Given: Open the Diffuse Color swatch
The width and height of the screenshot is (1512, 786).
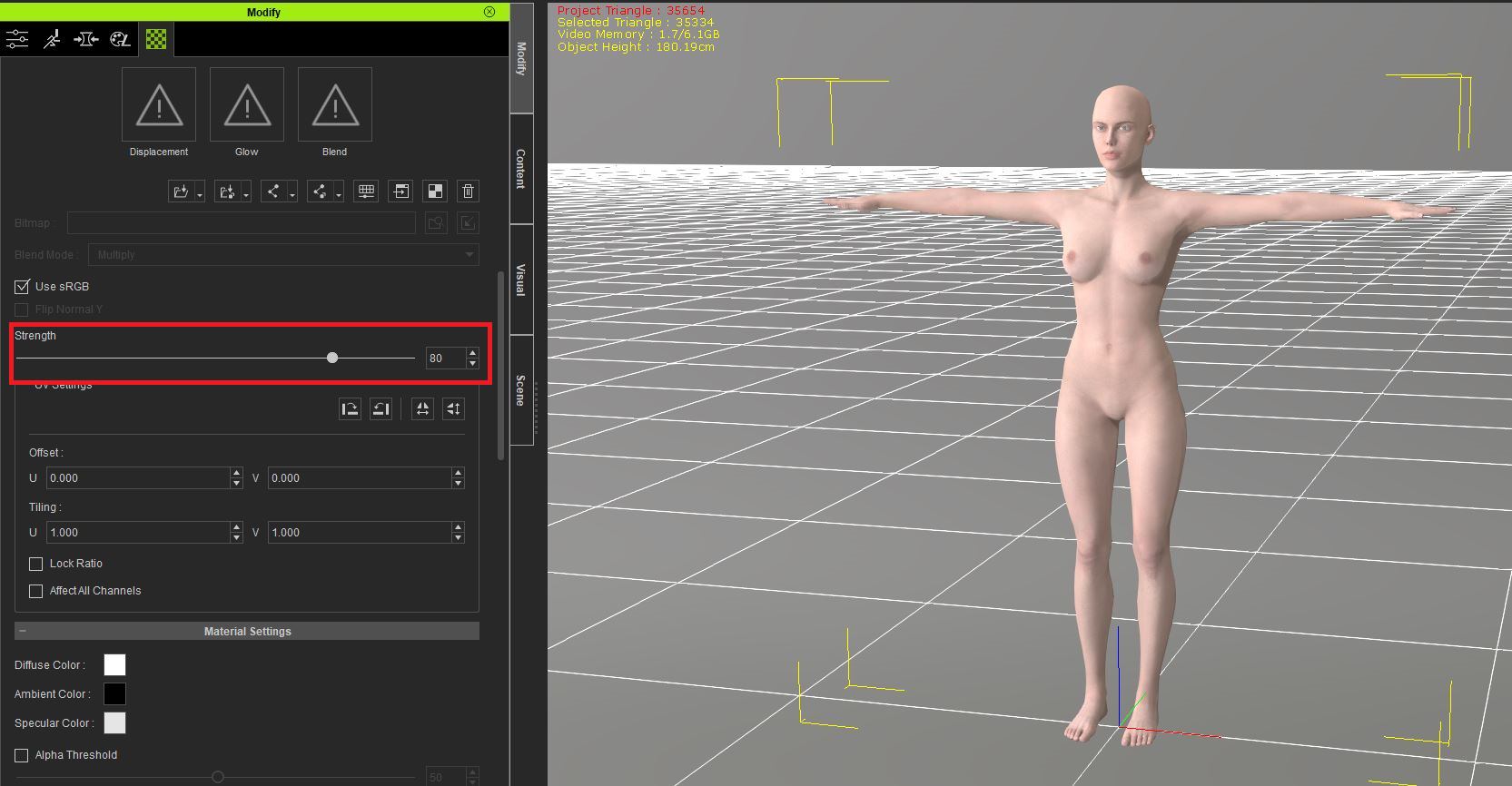Looking at the screenshot, I should (114, 665).
